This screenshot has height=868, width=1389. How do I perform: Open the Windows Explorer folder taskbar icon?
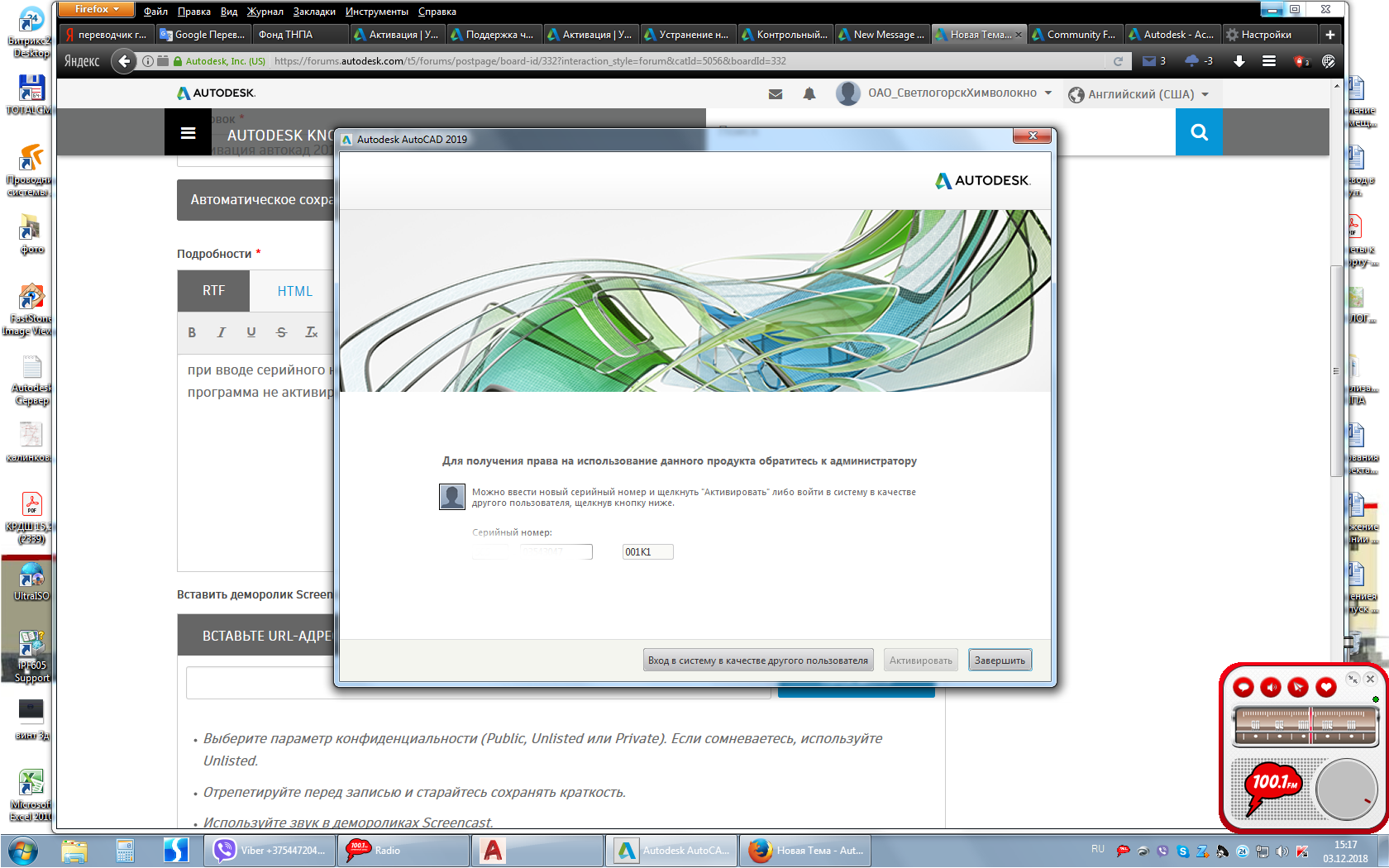(x=74, y=851)
